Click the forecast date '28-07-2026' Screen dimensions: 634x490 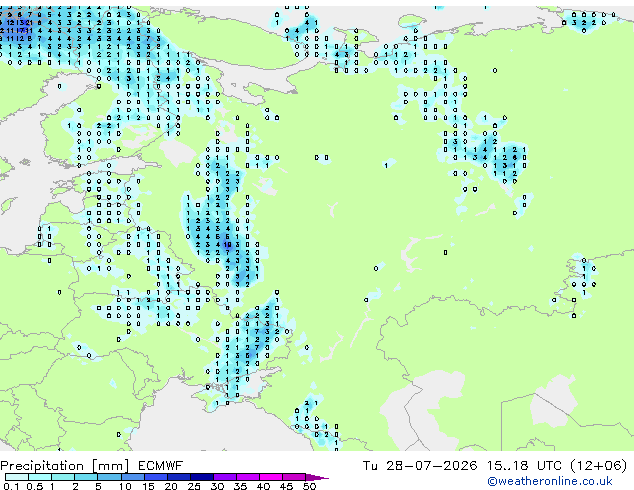[x=431, y=466]
